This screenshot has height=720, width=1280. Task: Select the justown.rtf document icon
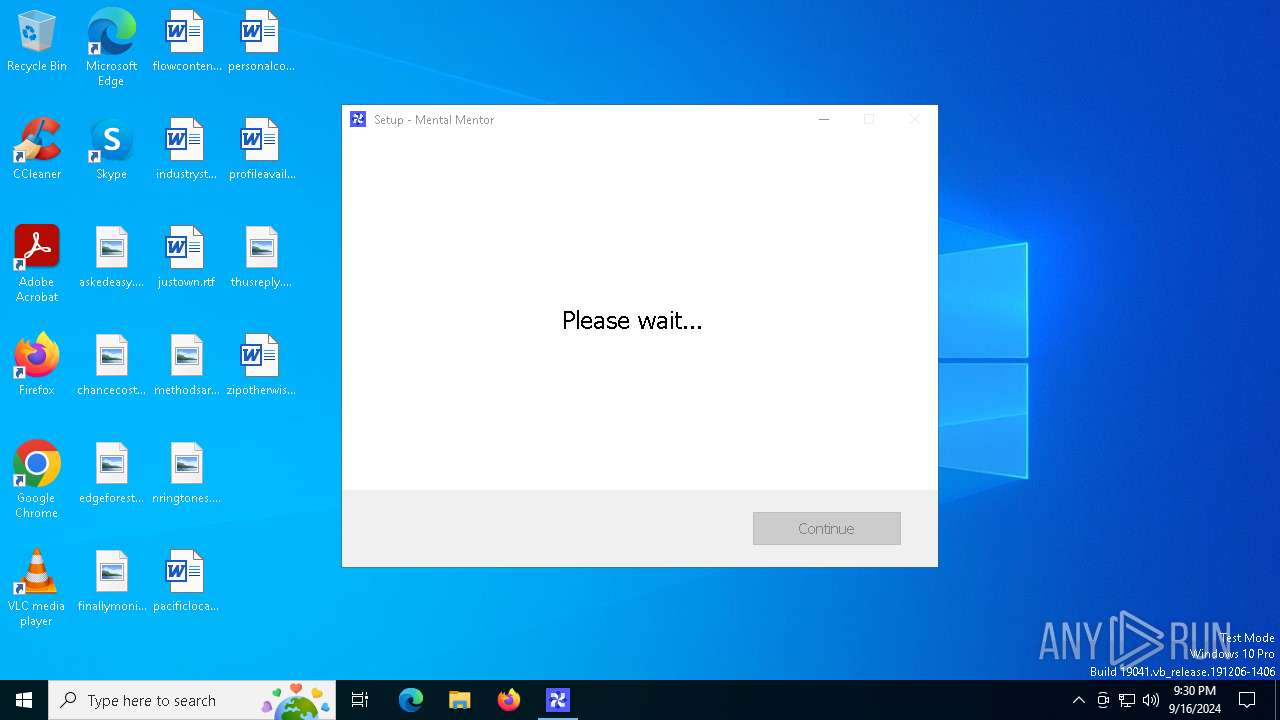point(186,257)
